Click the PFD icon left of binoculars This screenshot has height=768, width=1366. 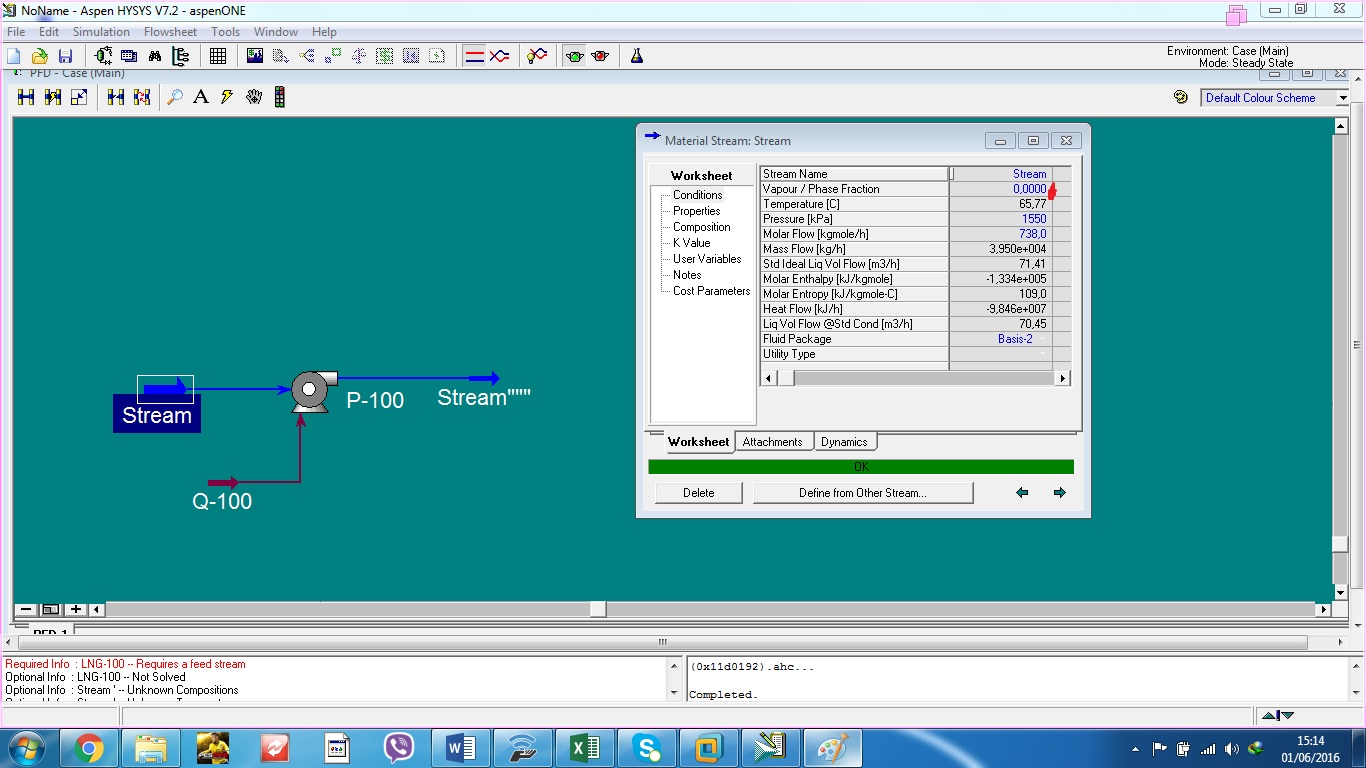pyautogui.click(x=104, y=56)
